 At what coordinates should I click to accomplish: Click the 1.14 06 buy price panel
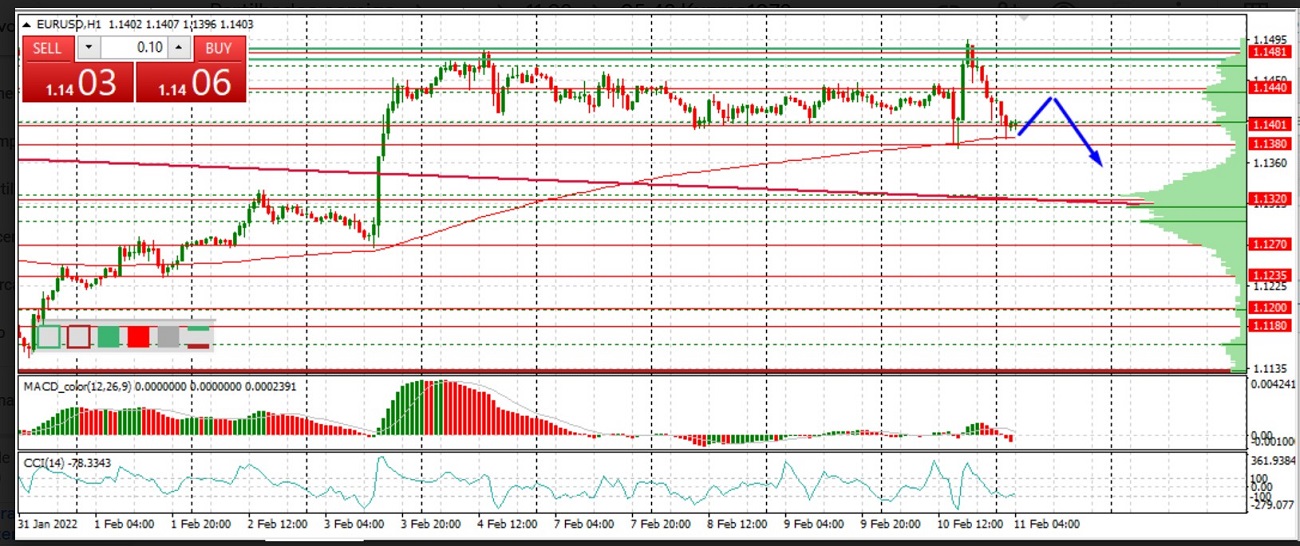(x=190, y=82)
